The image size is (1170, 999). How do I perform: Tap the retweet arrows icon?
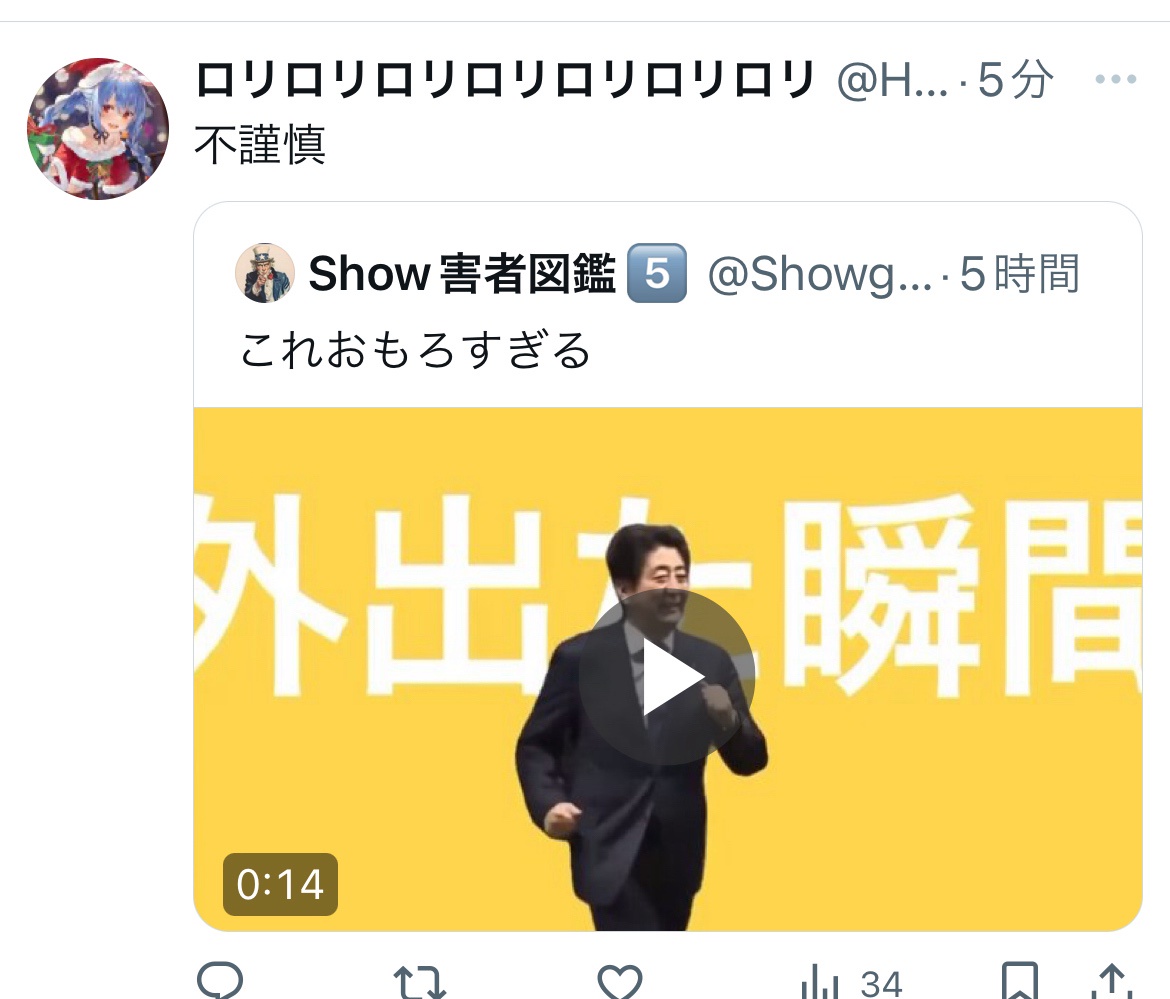tap(419, 982)
